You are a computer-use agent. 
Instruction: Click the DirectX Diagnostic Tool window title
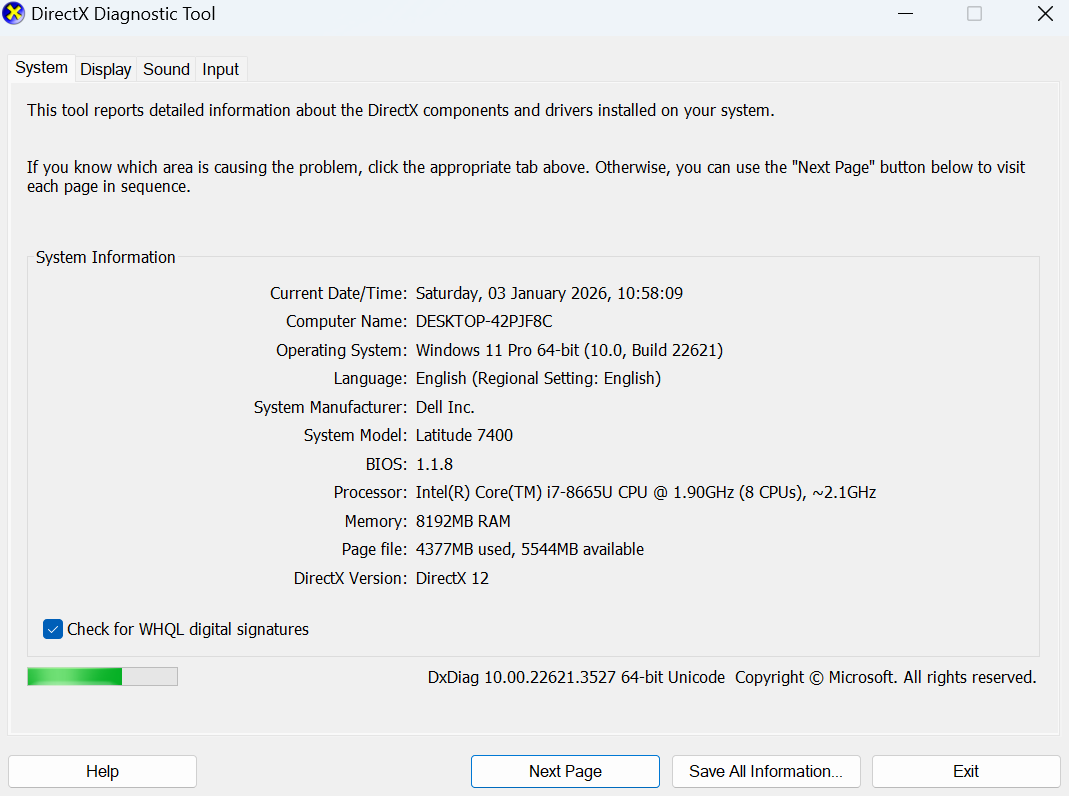[x=123, y=14]
